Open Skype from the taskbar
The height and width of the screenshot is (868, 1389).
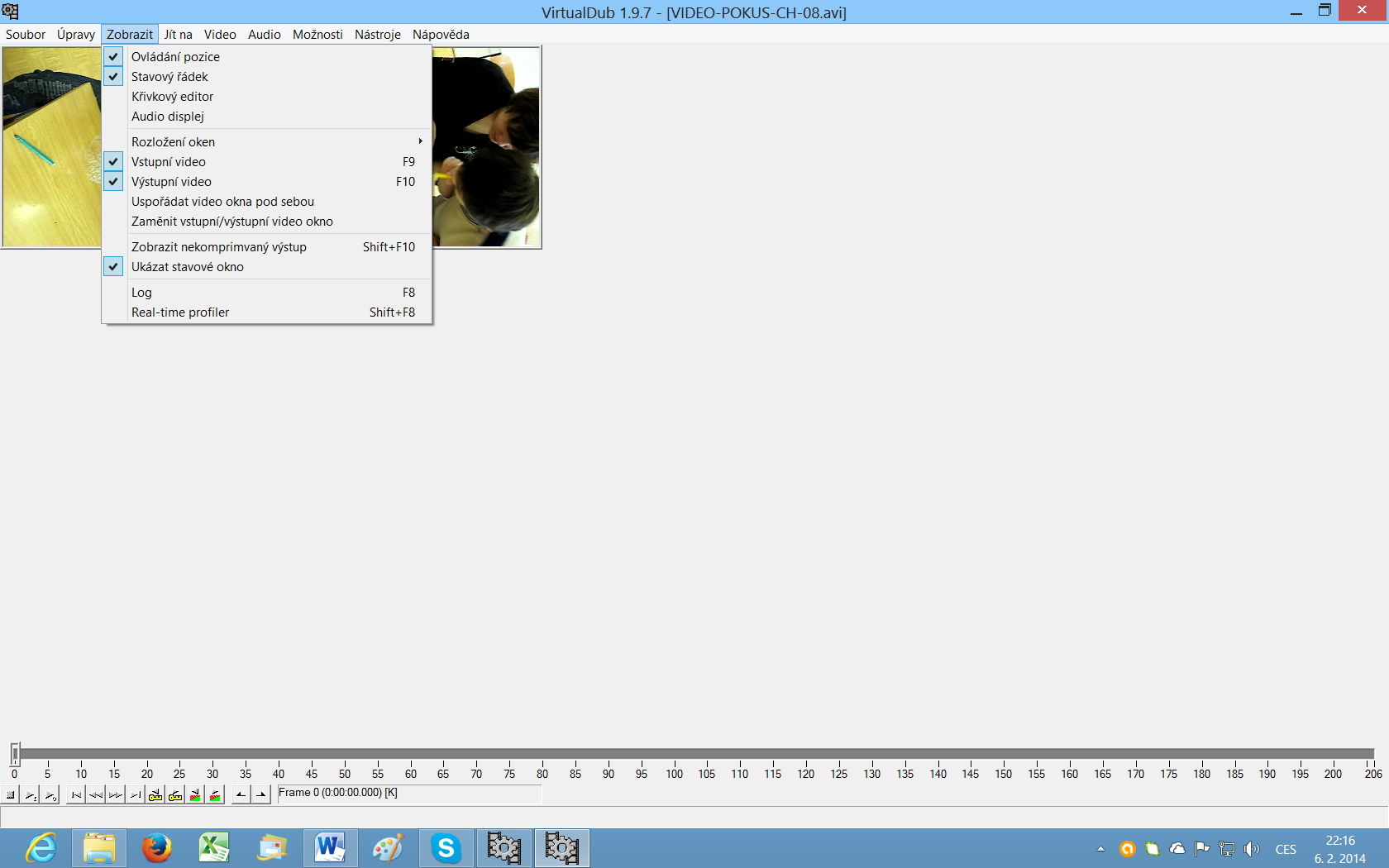[446, 848]
